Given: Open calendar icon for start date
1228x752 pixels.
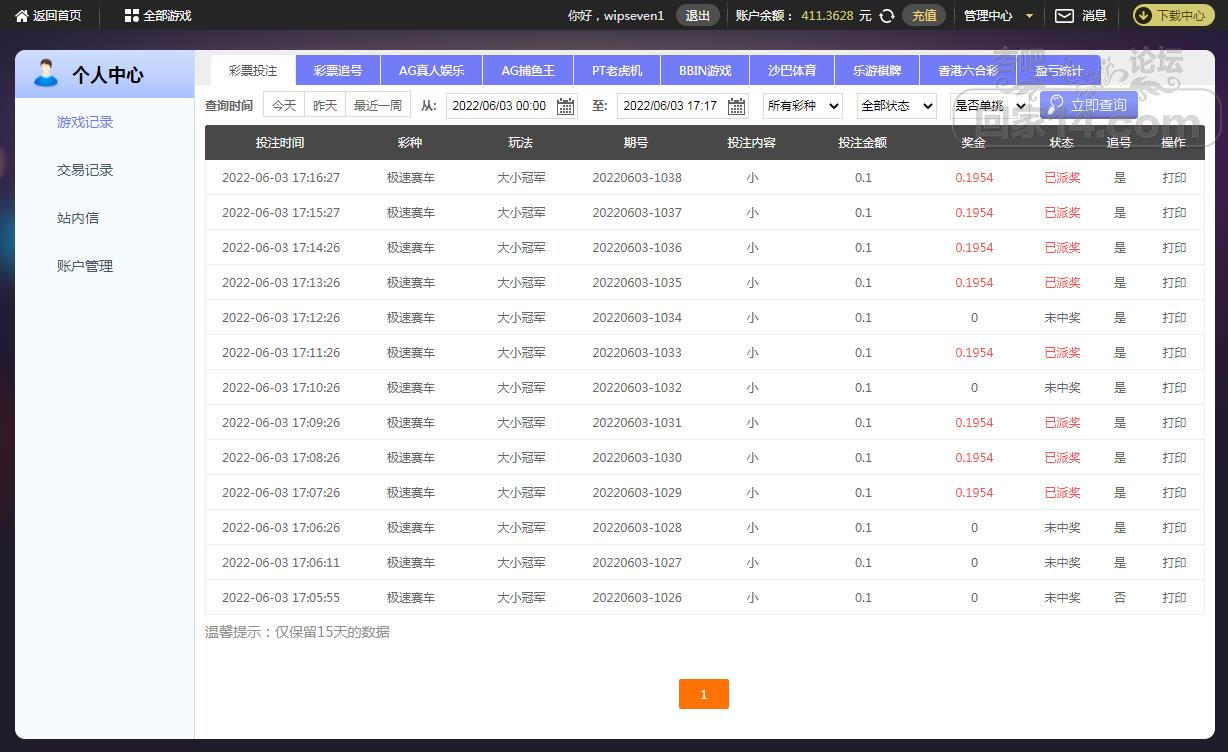Looking at the screenshot, I should point(566,106).
